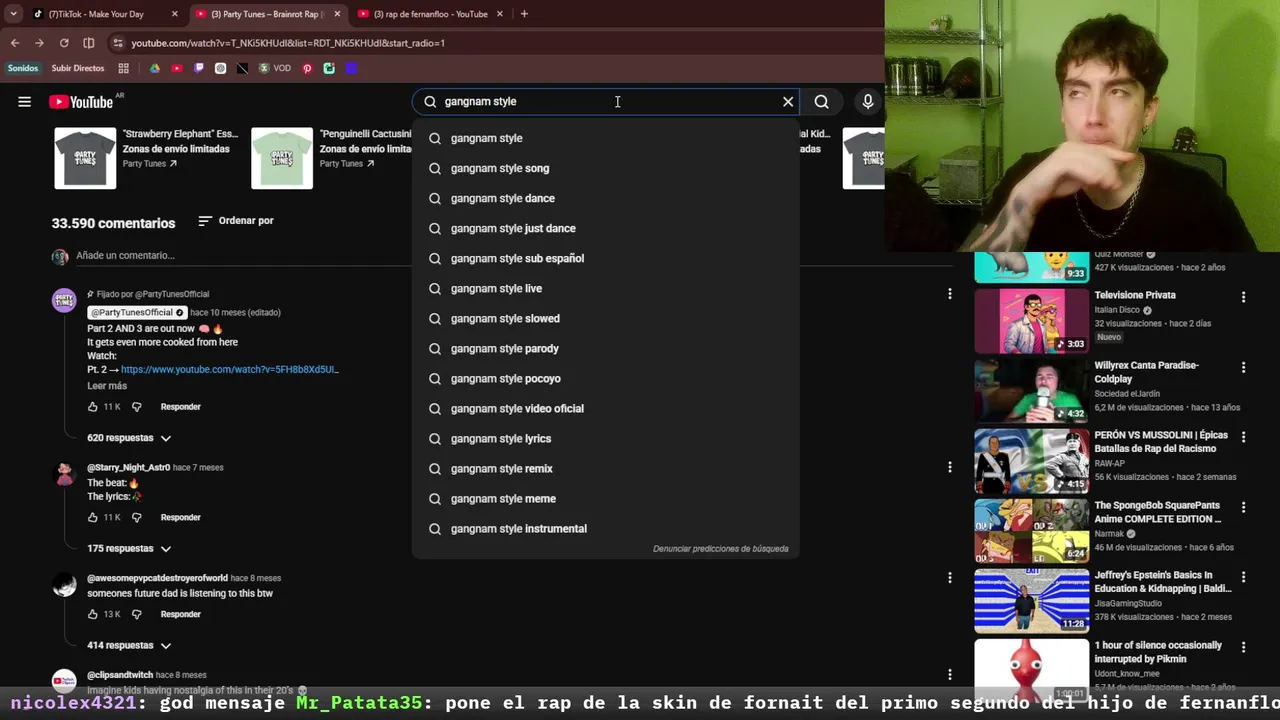Go forward with the browser forward arrow

pyautogui.click(x=39, y=43)
